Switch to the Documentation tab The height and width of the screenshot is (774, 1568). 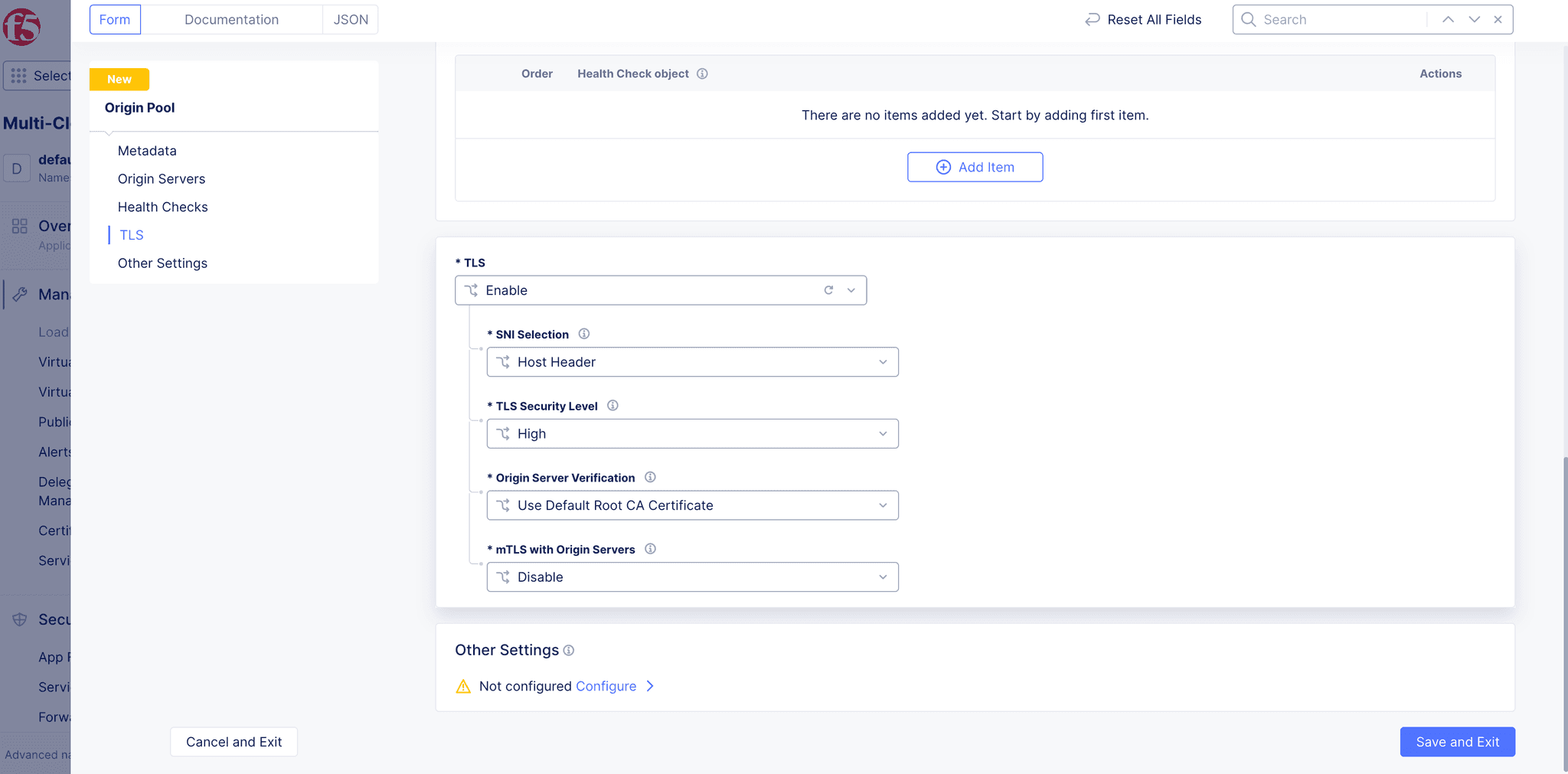tap(232, 19)
